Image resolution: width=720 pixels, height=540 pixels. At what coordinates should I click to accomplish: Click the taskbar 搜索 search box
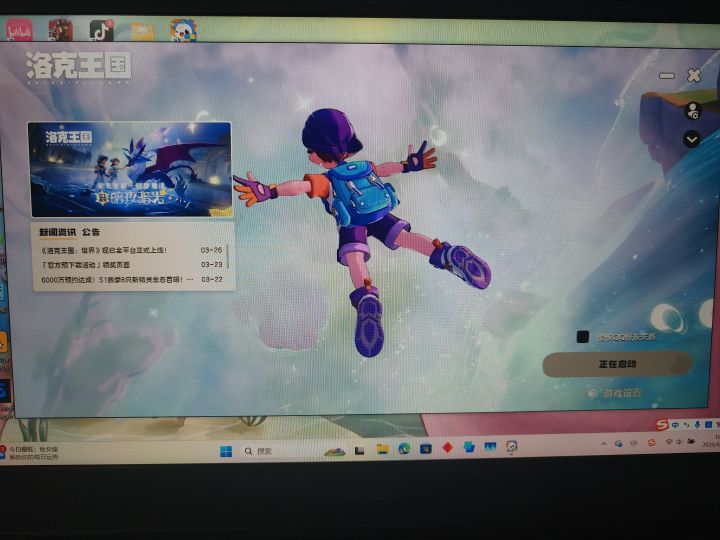pos(259,451)
